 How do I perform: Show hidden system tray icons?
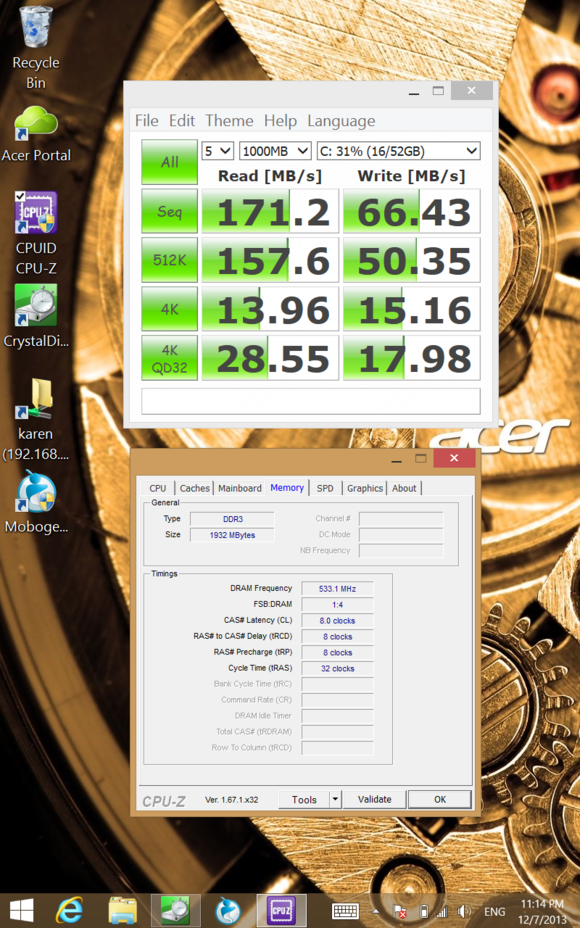pos(376,912)
